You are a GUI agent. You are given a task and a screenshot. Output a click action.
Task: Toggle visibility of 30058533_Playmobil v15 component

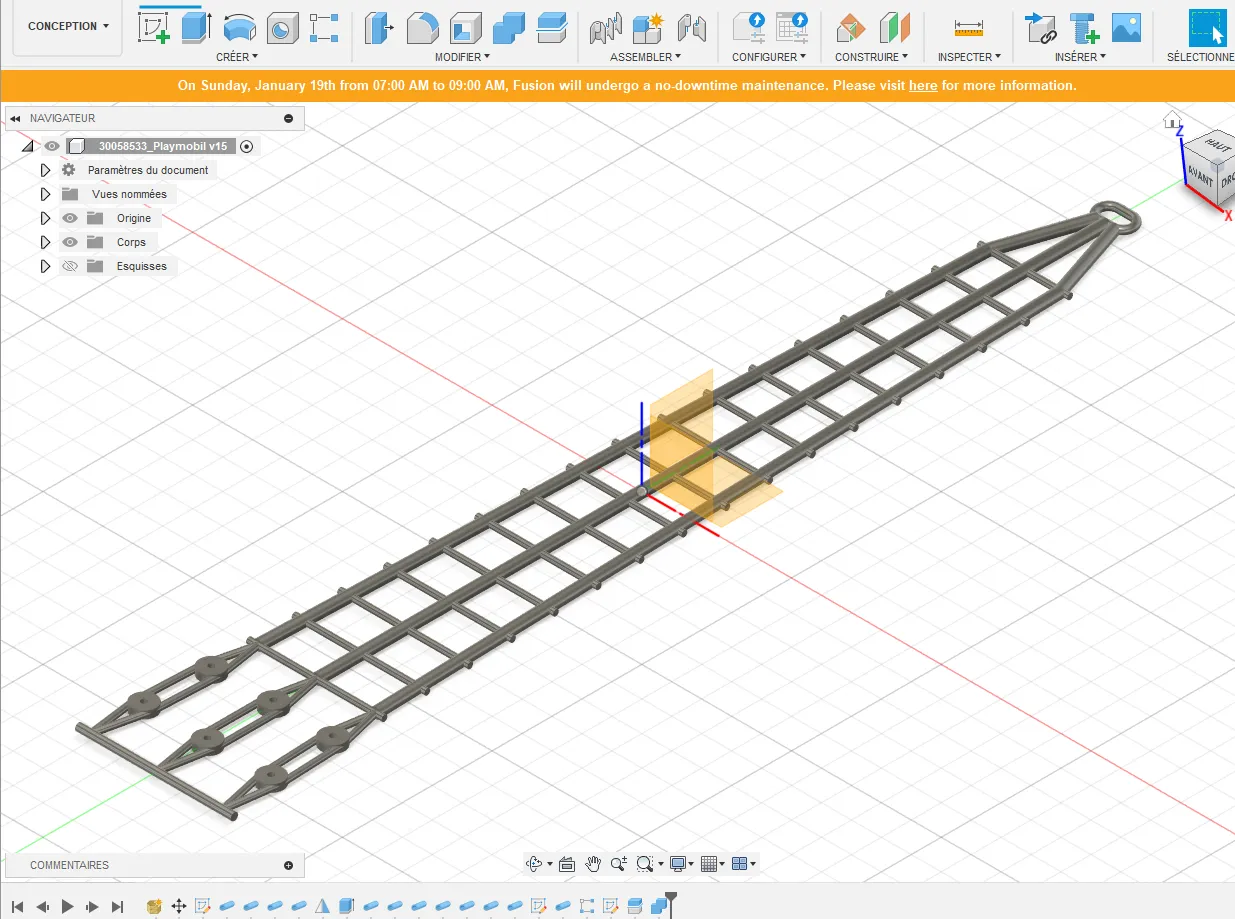click(52, 146)
